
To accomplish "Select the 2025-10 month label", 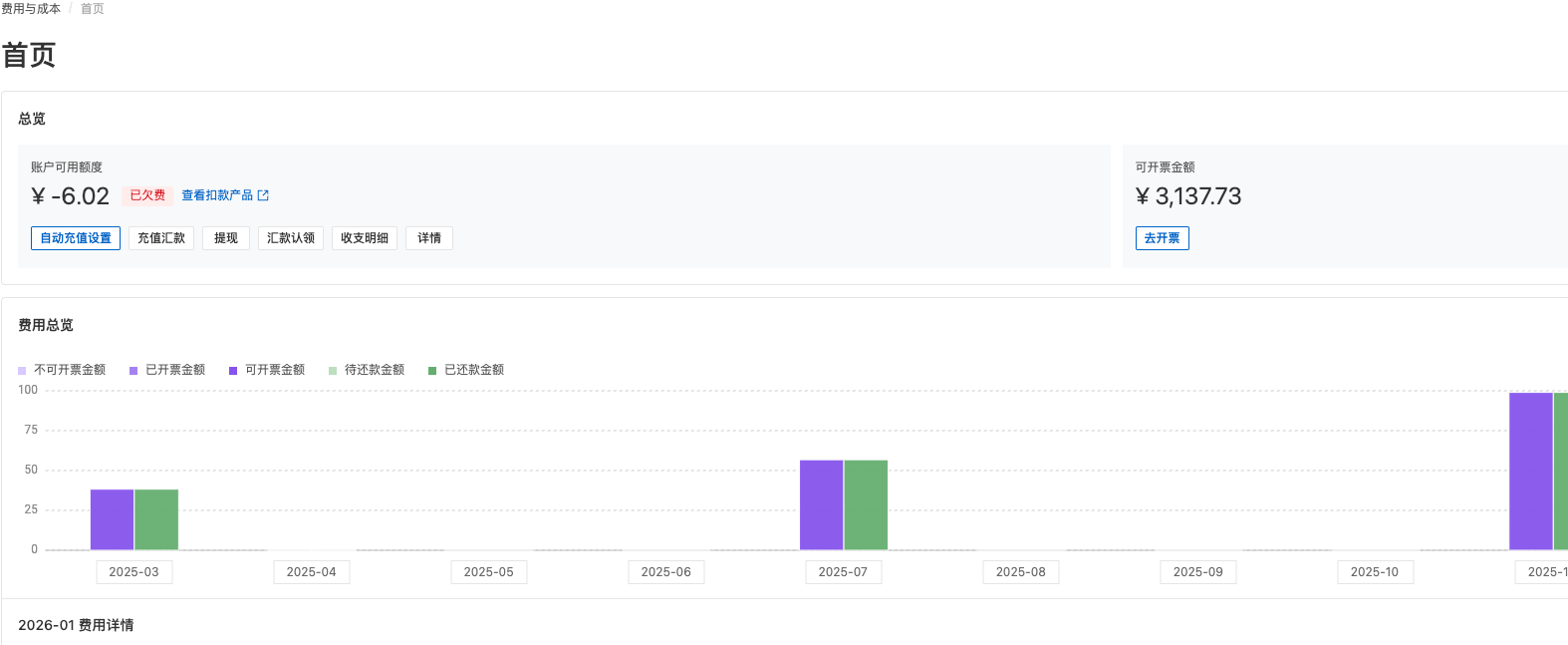I will tap(1375, 572).
